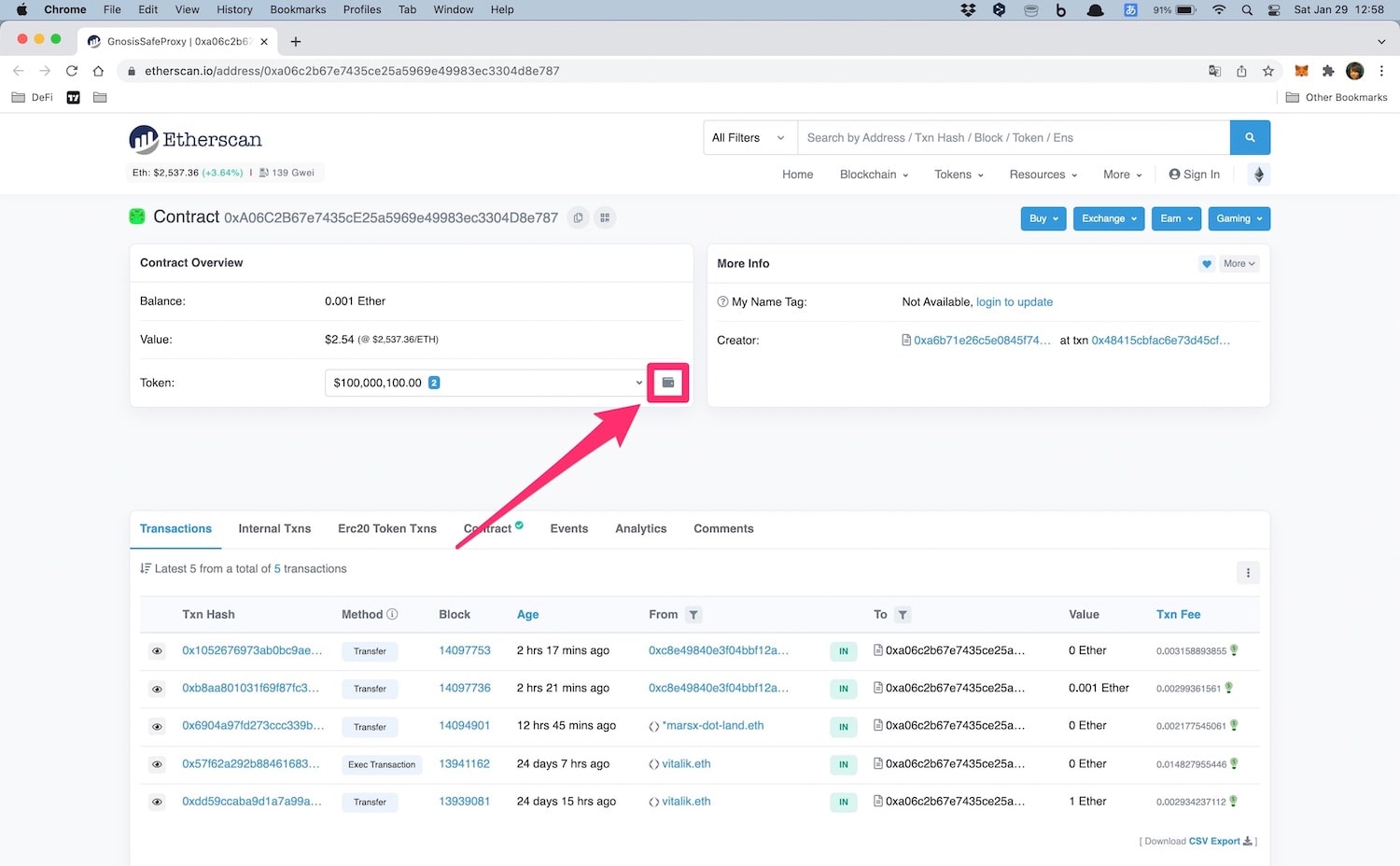Expand More navigation menu
The width and height of the screenshot is (1400, 866).
click(1122, 175)
